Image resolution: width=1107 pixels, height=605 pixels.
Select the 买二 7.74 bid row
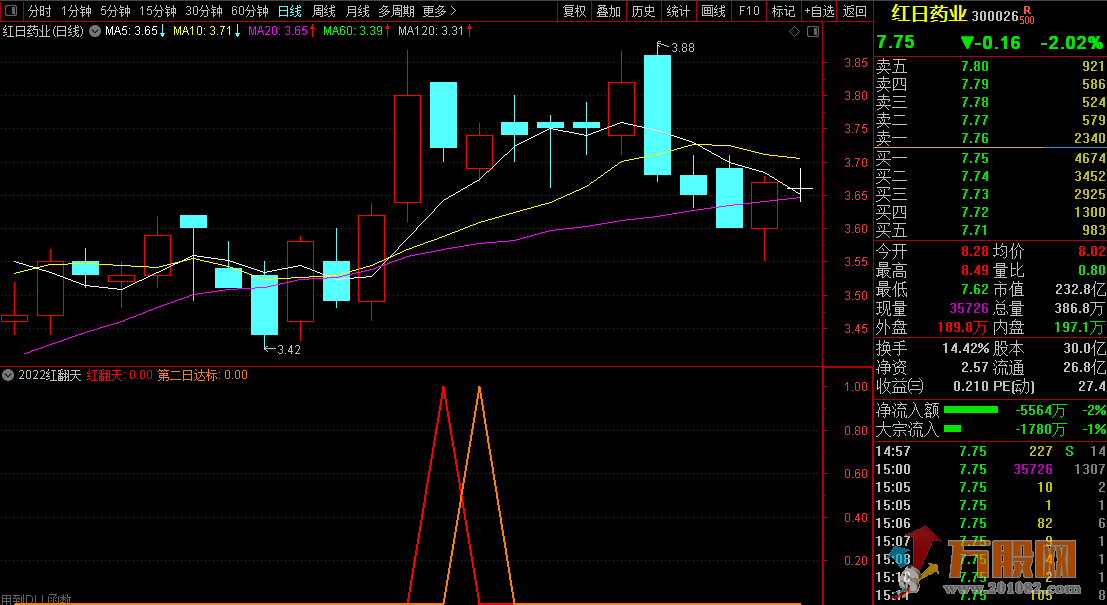point(990,176)
